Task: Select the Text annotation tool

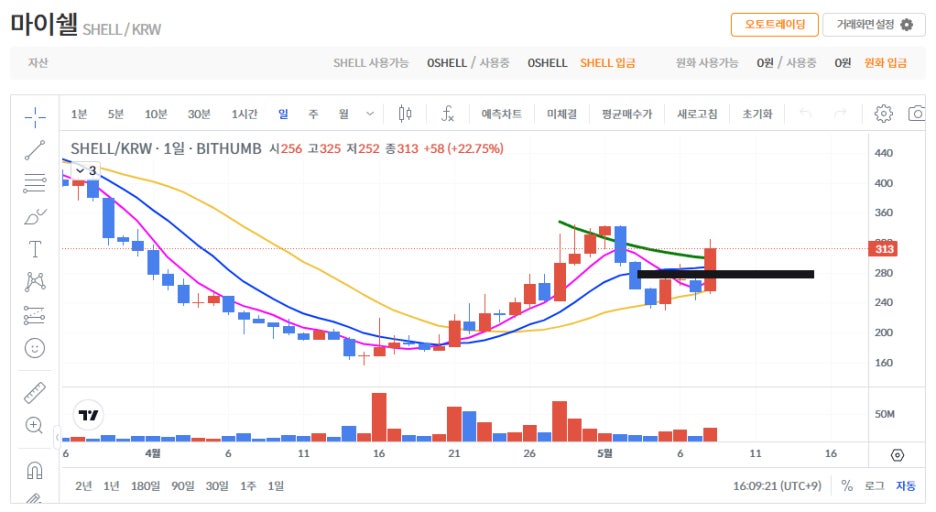Action: (35, 249)
